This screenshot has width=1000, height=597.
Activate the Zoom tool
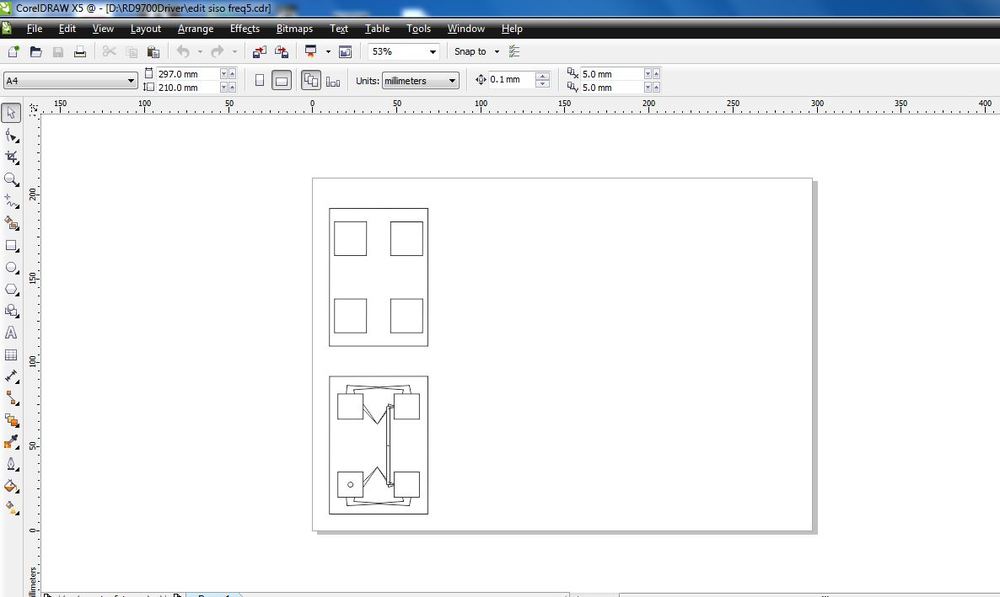(11, 179)
